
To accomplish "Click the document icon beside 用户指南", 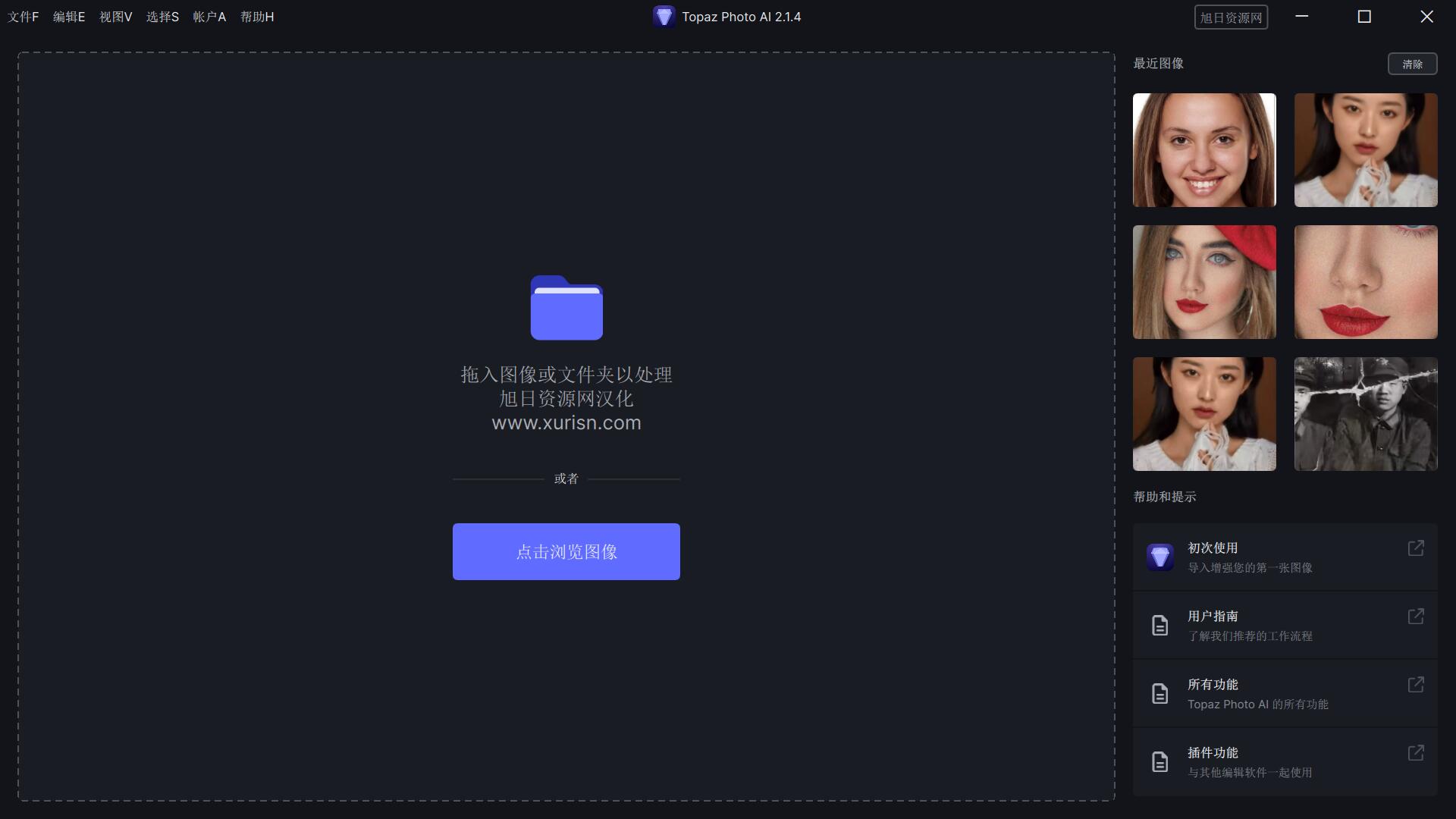I will 1160,626.
